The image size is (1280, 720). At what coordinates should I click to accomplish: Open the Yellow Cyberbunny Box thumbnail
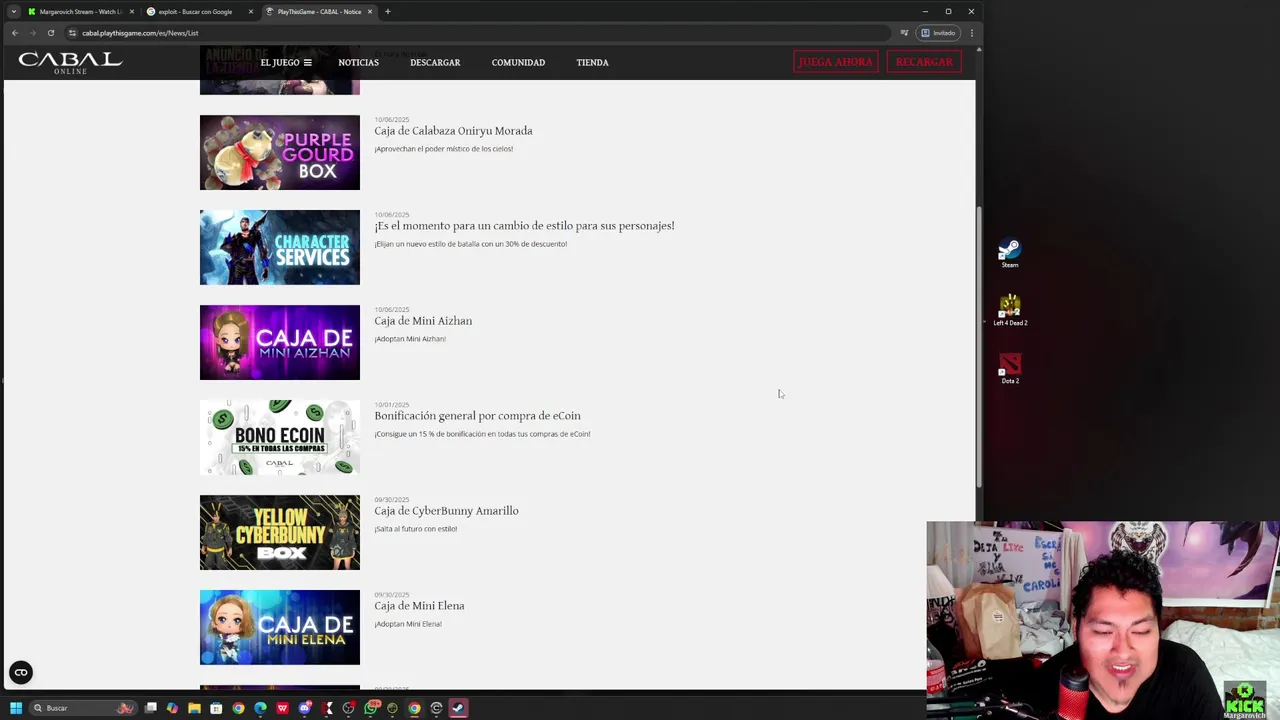point(279,532)
